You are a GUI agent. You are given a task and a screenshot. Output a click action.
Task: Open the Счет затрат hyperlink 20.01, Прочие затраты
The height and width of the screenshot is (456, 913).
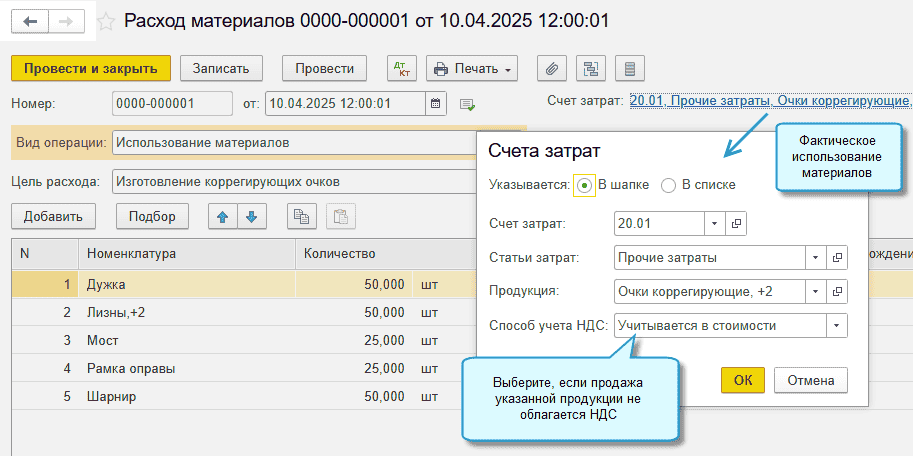point(771,101)
